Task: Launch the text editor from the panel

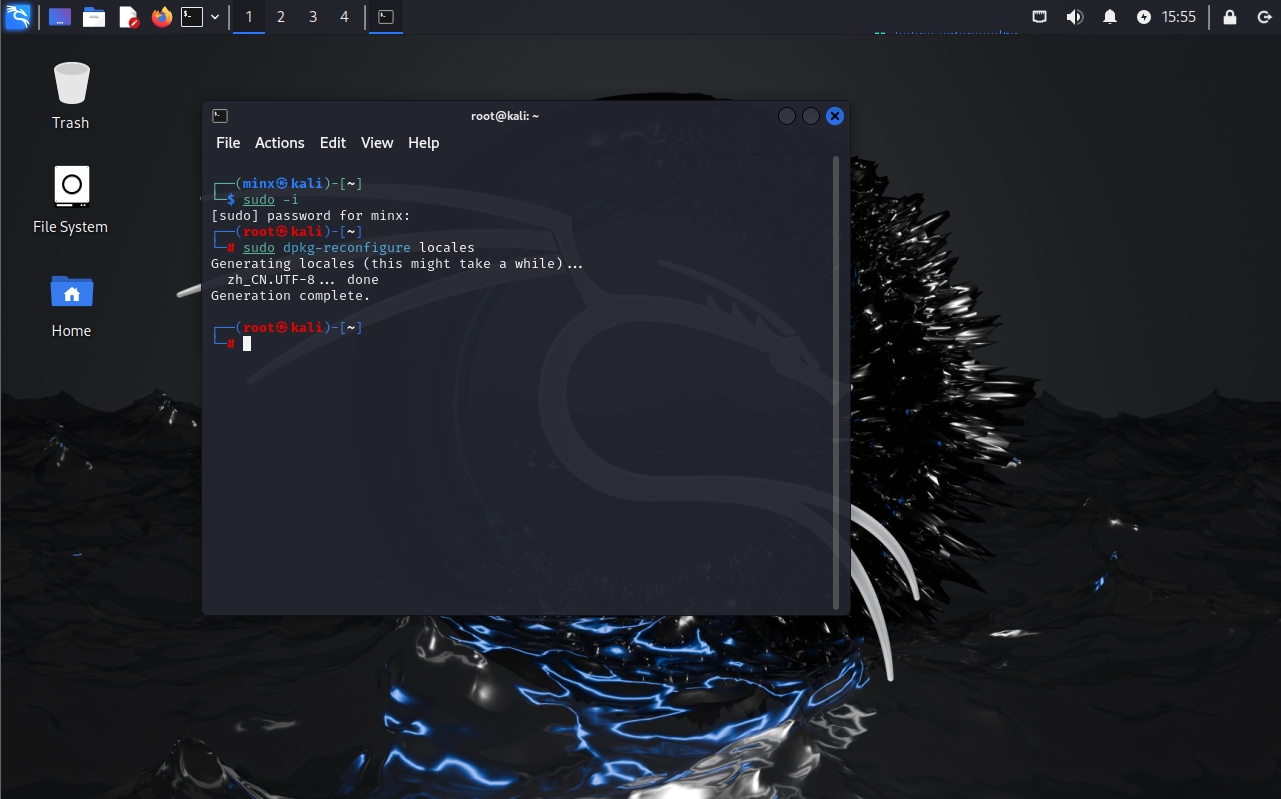Action: point(128,17)
